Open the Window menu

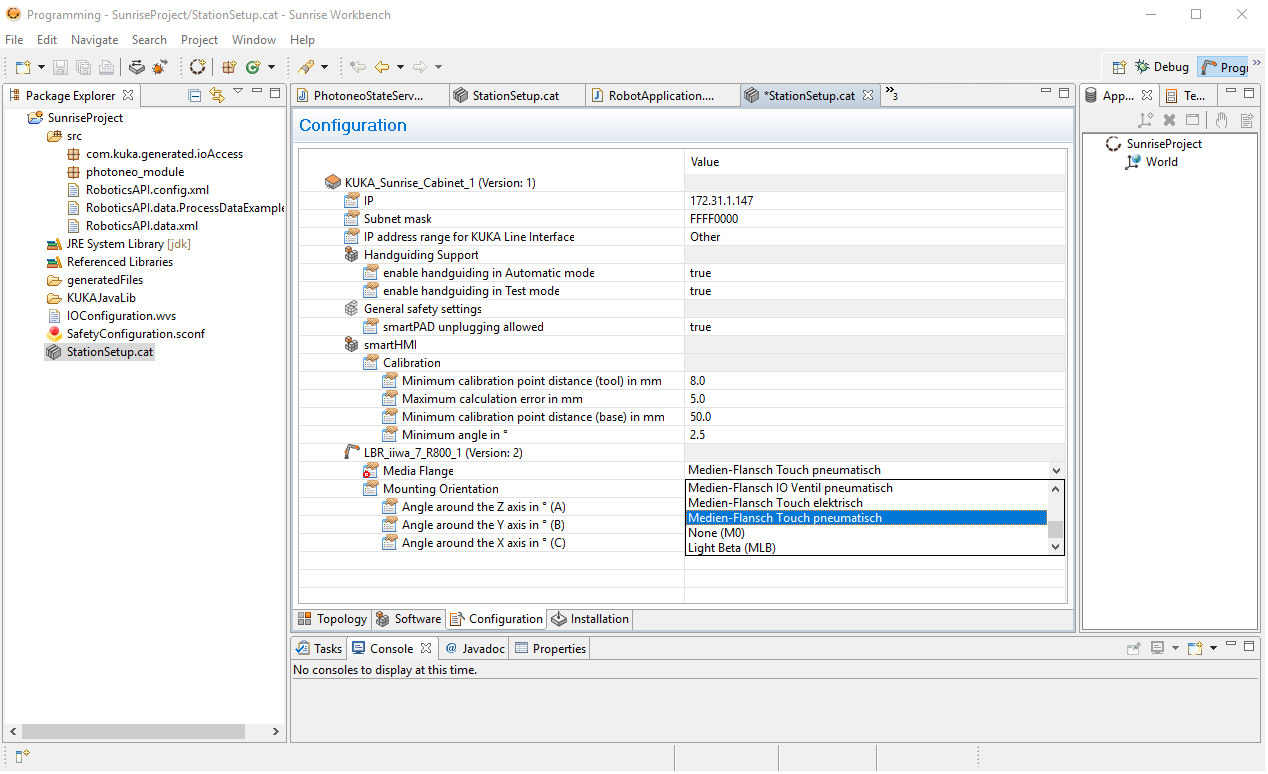(x=254, y=40)
